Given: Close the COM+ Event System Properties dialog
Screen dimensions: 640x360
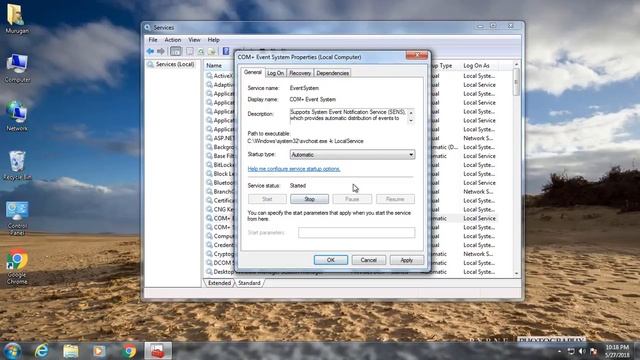Looking at the screenshot, I should [x=417, y=55].
